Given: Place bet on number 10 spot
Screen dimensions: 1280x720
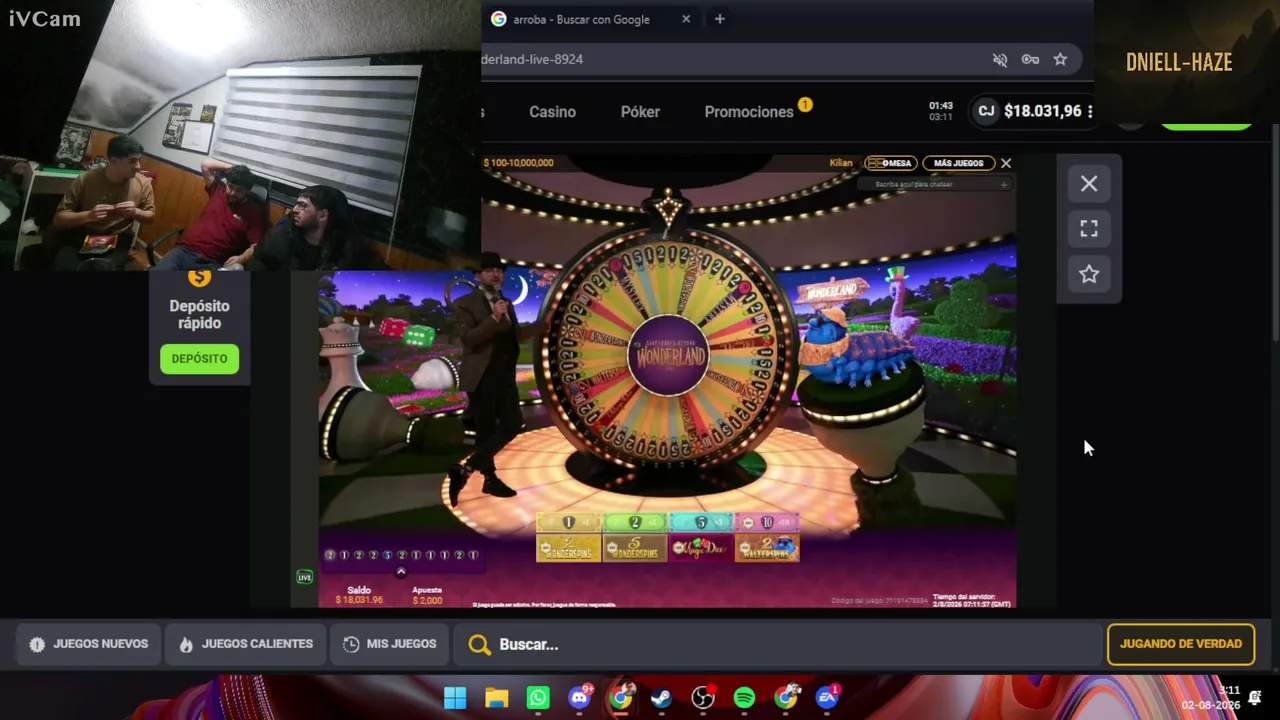Looking at the screenshot, I should (x=767, y=523).
